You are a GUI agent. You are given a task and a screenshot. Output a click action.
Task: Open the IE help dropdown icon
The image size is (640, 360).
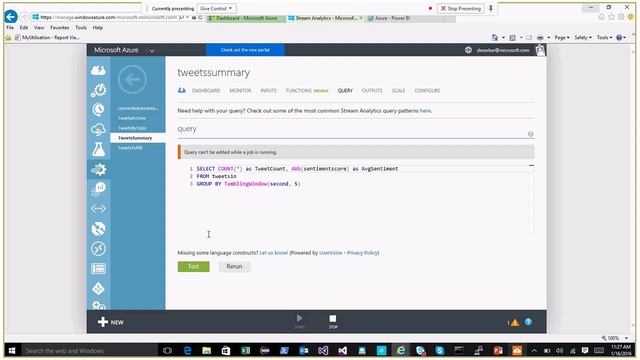(x=621, y=38)
